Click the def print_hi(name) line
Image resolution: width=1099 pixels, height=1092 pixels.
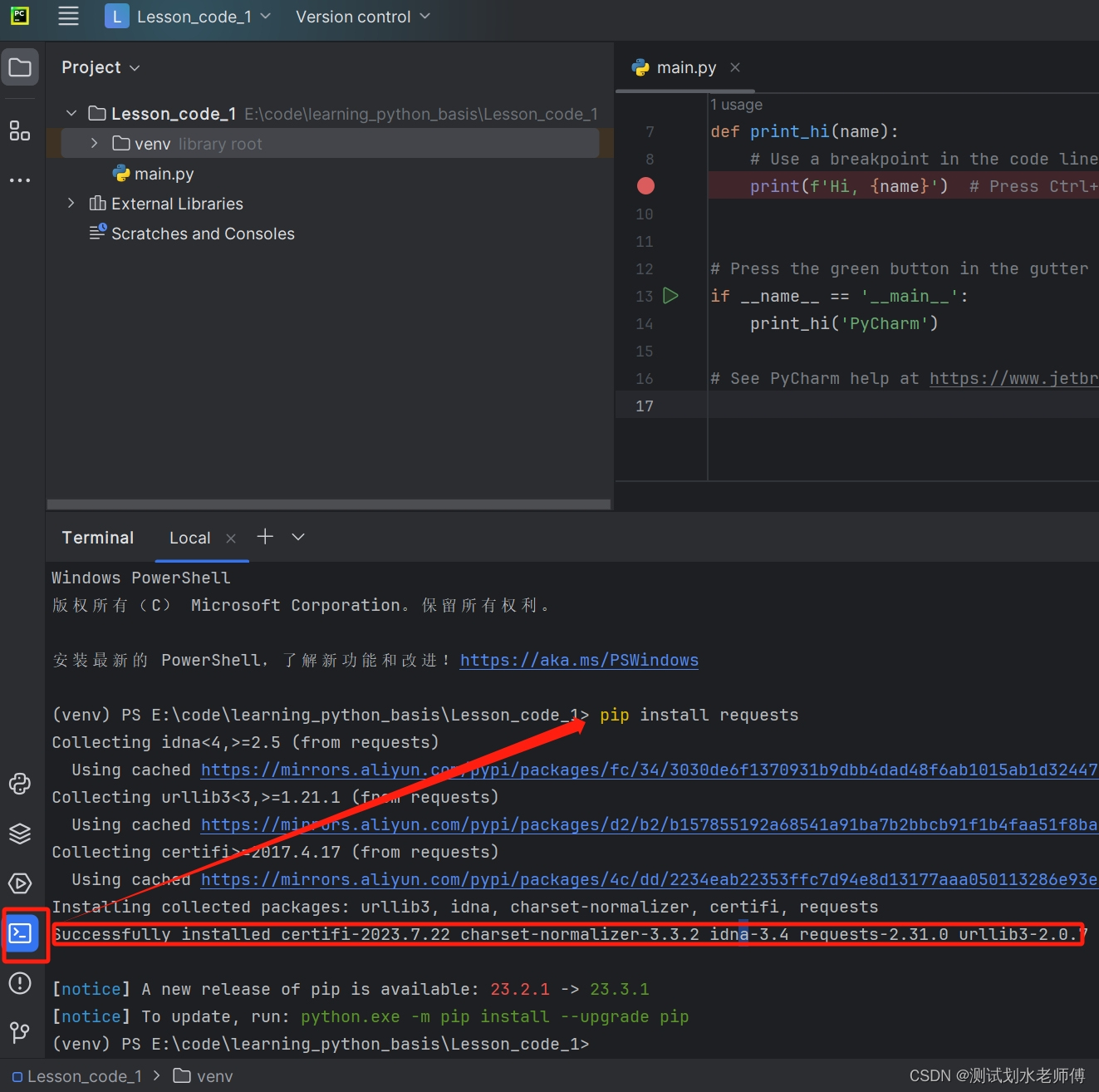(x=804, y=131)
